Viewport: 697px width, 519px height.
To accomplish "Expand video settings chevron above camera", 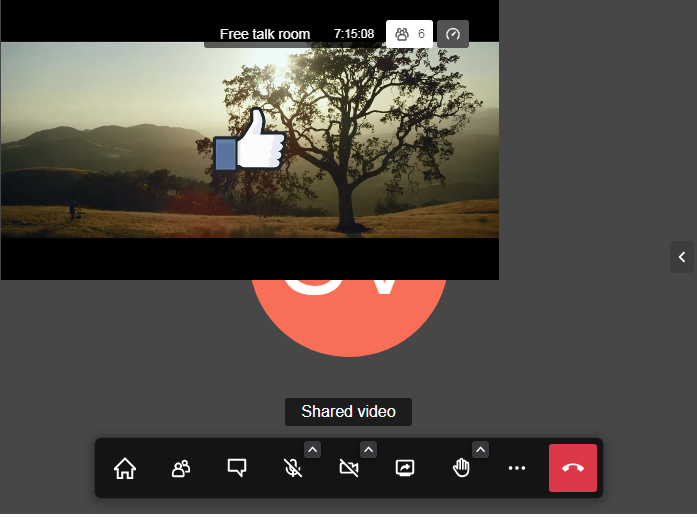I will (369, 450).
